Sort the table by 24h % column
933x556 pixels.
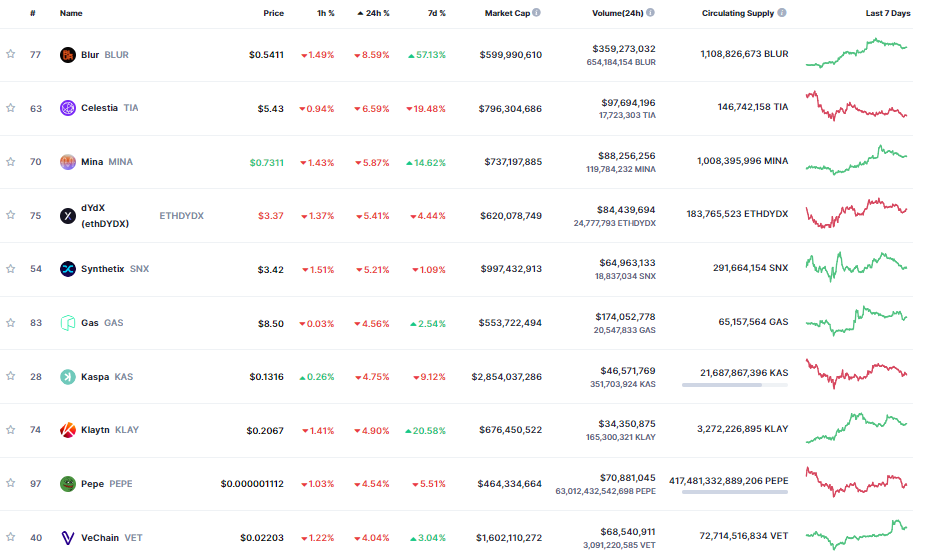373,13
